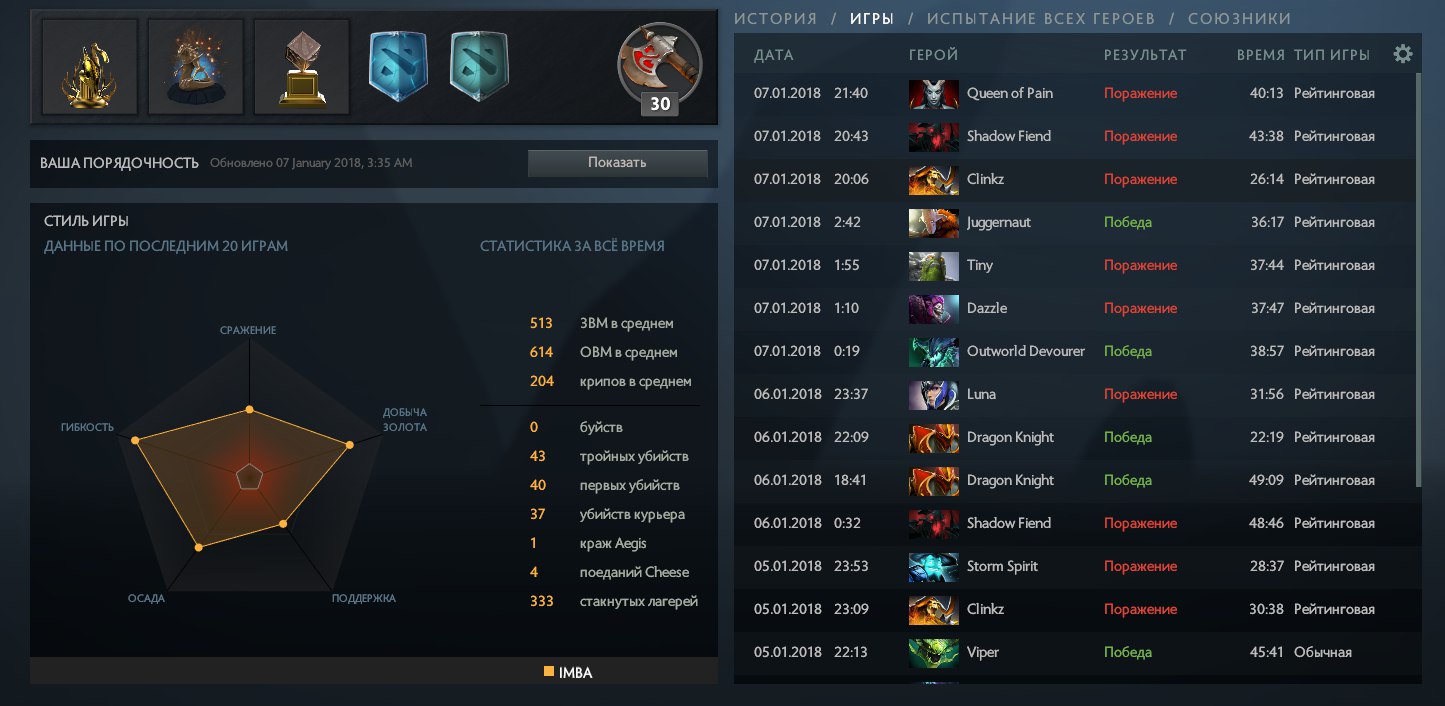This screenshot has height=706, width=1445.
Task: Sort matches by Дата column header
Action: coord(774,55)
